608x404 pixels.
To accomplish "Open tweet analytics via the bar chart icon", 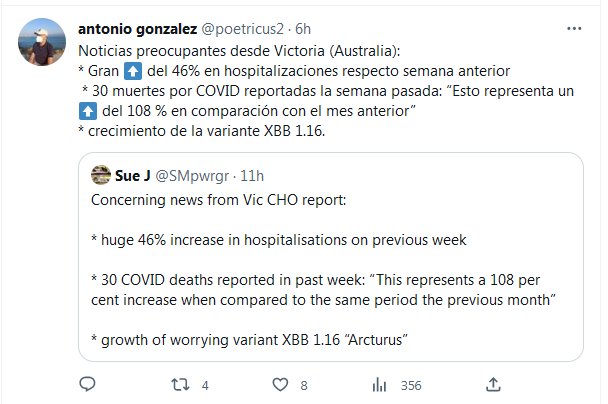I will 379,383.
